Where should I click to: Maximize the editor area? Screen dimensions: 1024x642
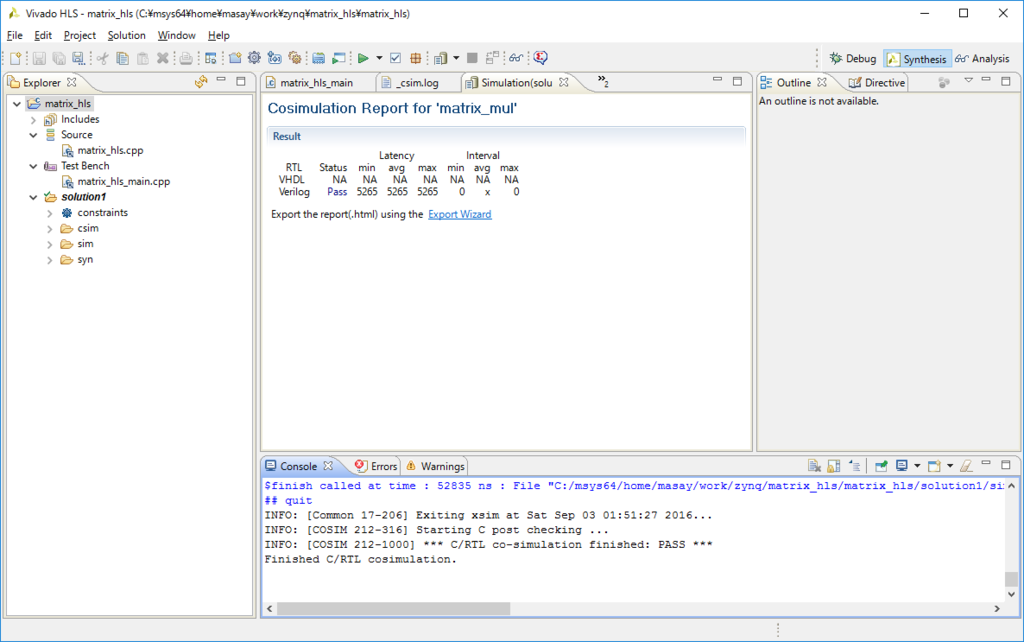pos(737,81)
